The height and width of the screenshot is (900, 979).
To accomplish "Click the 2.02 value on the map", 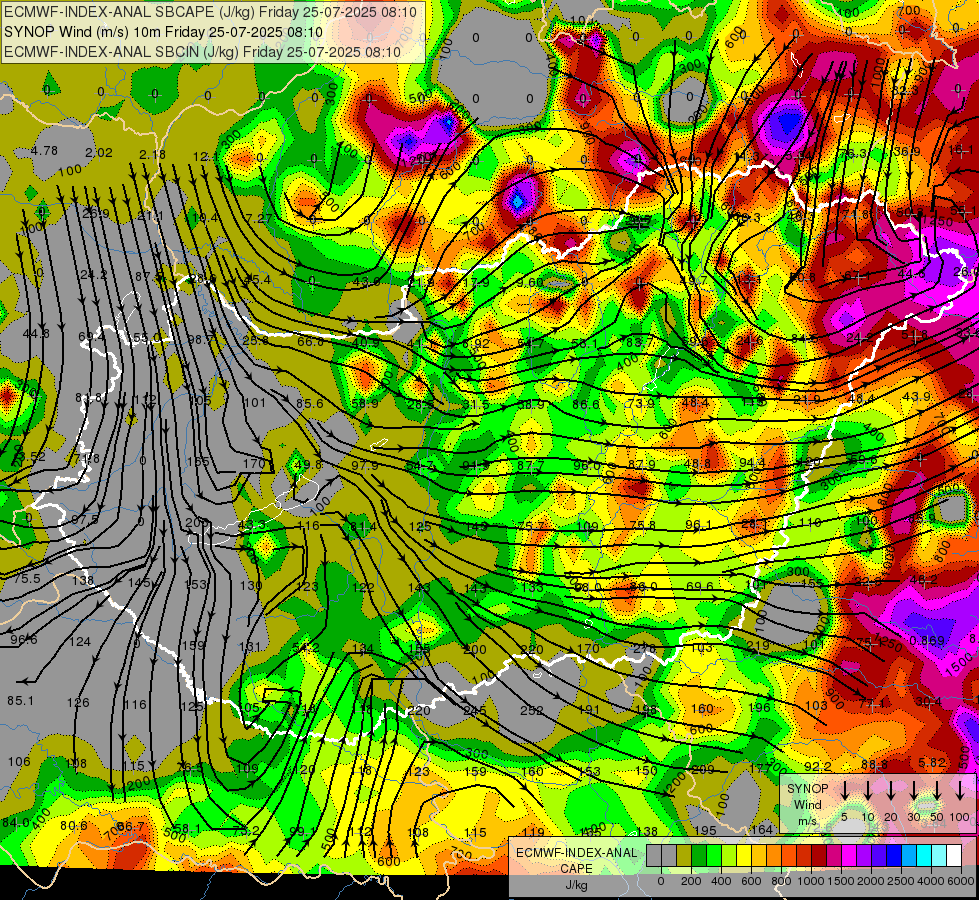I will [x=99, y=153].
